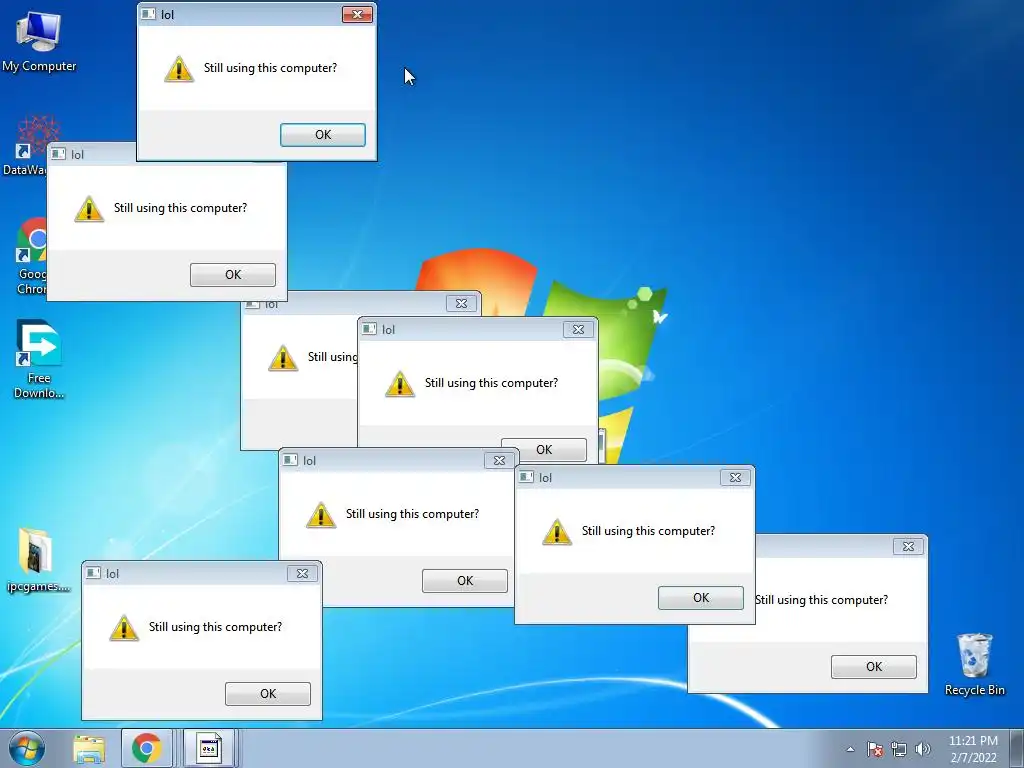Open the clock showing 11:21 PM
The width and height of the screenshot is (1024, 768).
[x=973, y=748]
